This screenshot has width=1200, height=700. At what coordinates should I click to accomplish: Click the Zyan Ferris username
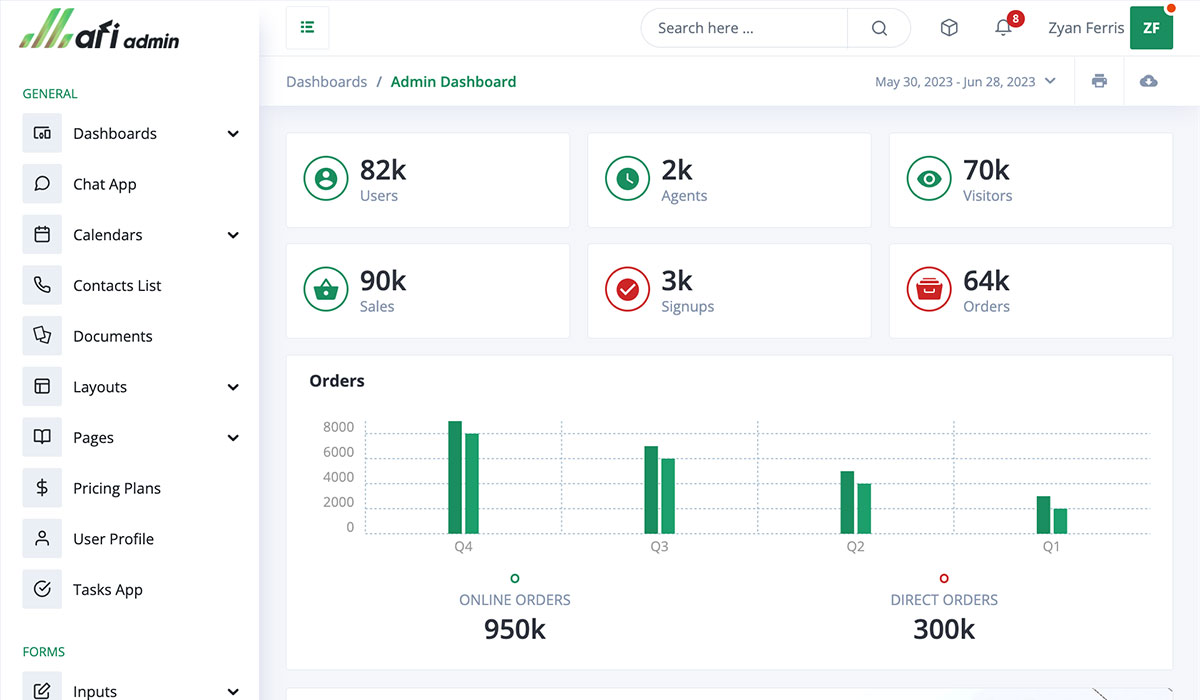click(x=1086, y=28)
